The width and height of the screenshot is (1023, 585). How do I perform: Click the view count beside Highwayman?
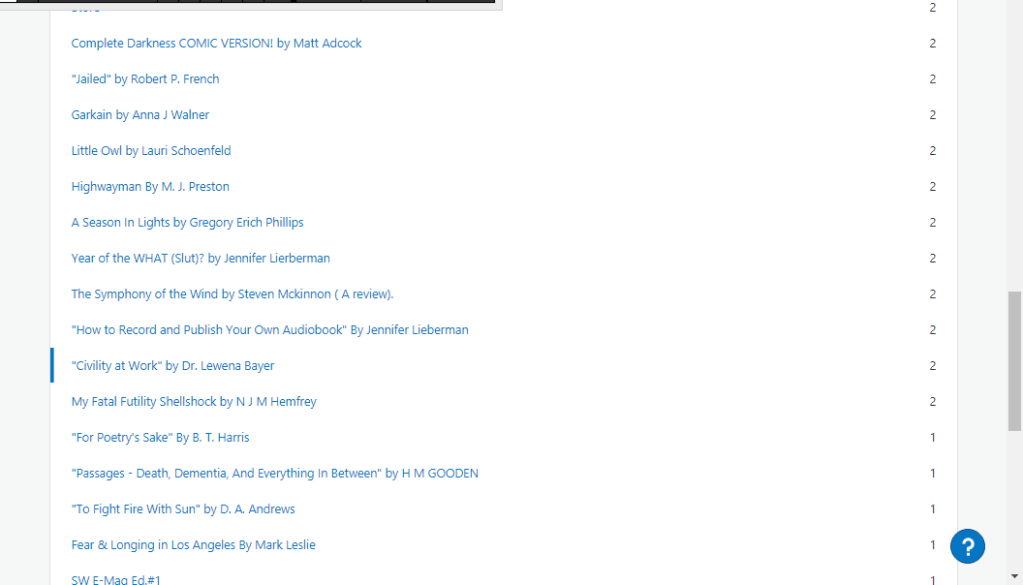(x=932, y=187)
